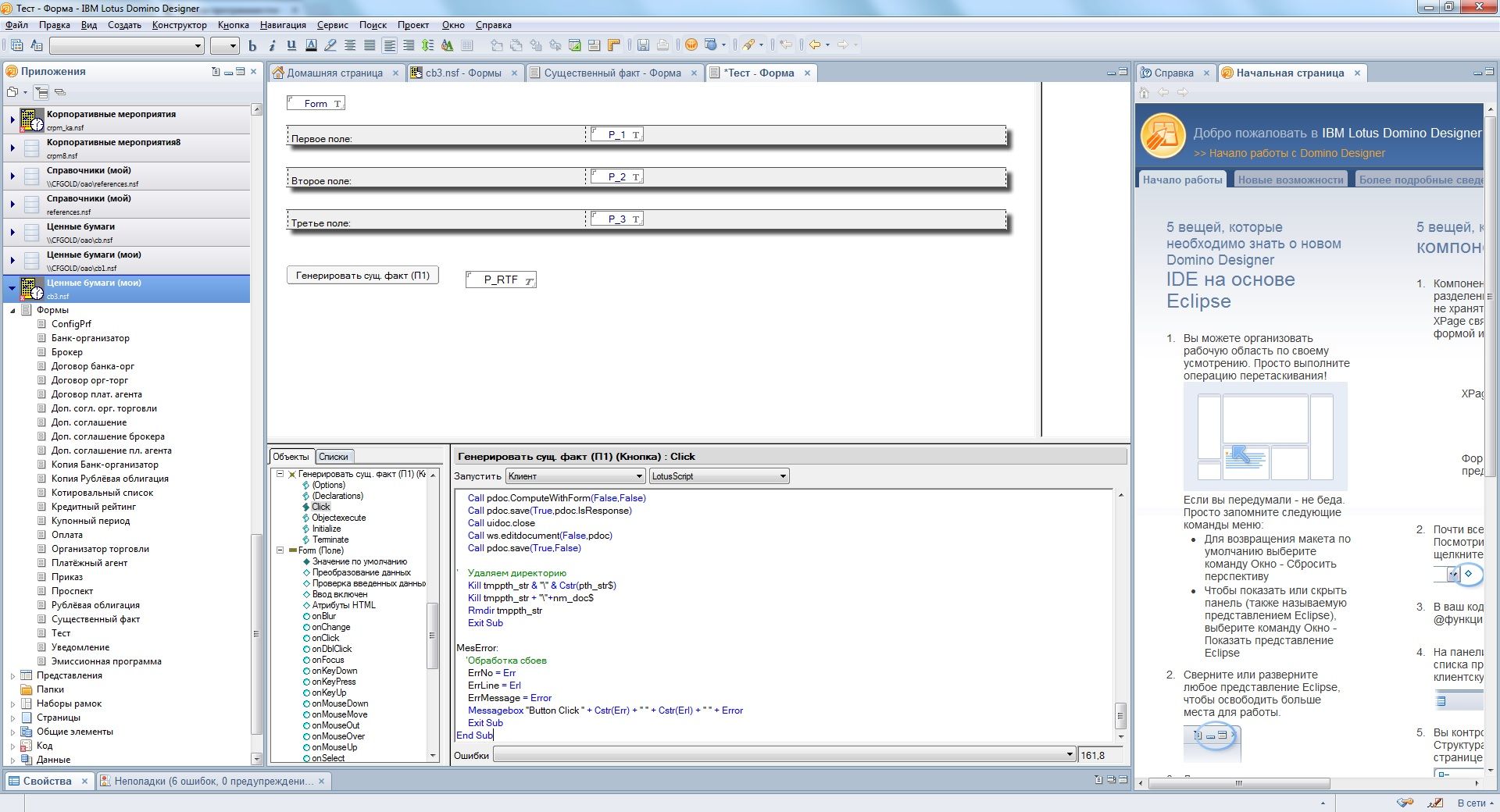Viewport: 1500px width, 812px height.
Task: Toggle italic text formatting in toolbar
Action: tap(272, 45)
